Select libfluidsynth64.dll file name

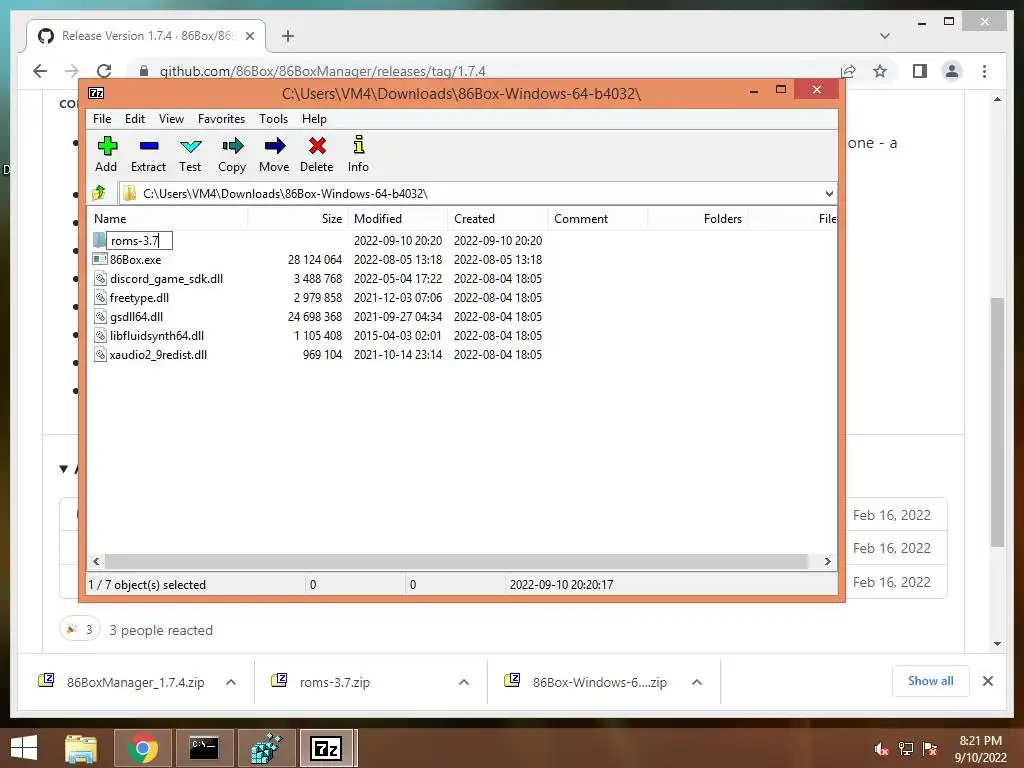pyautogui.click(x=157, y=335)
